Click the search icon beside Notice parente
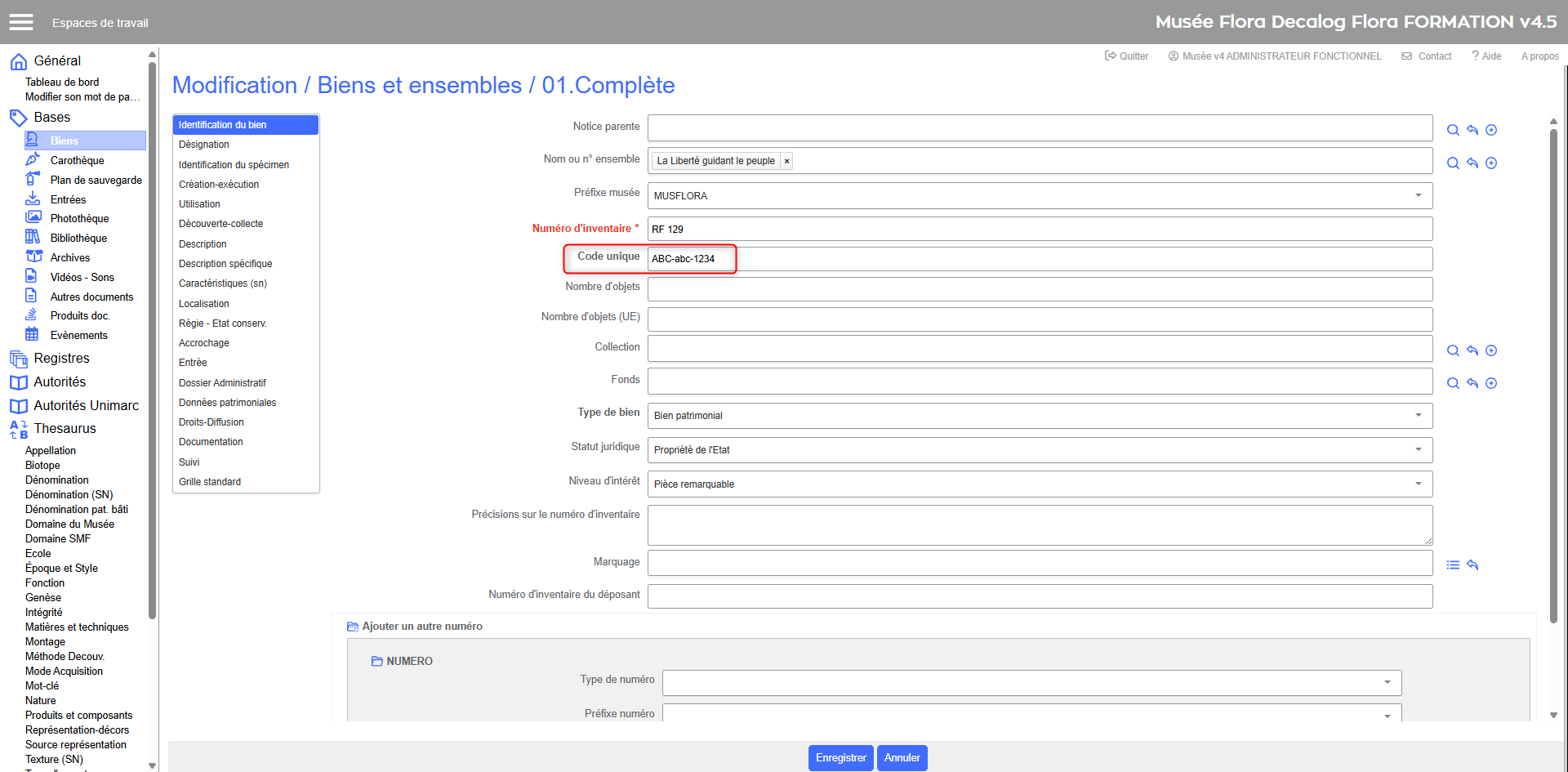The image size is (1568, 772). click(x=1453, y=130)
